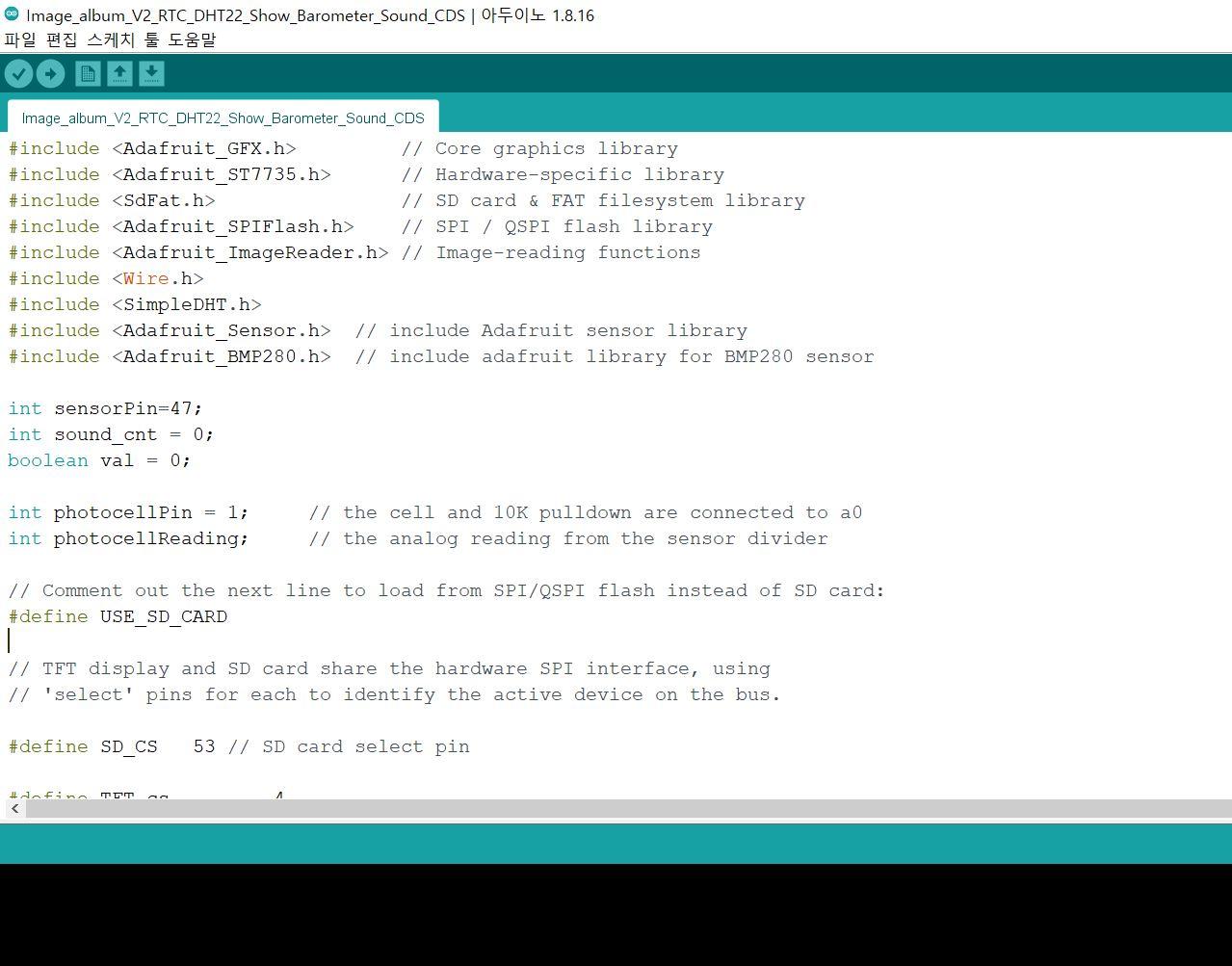This screenshot has height=966, width=1232.
Task: Click the comment '// Hardware-specific library'
Action: pos(563,174)
